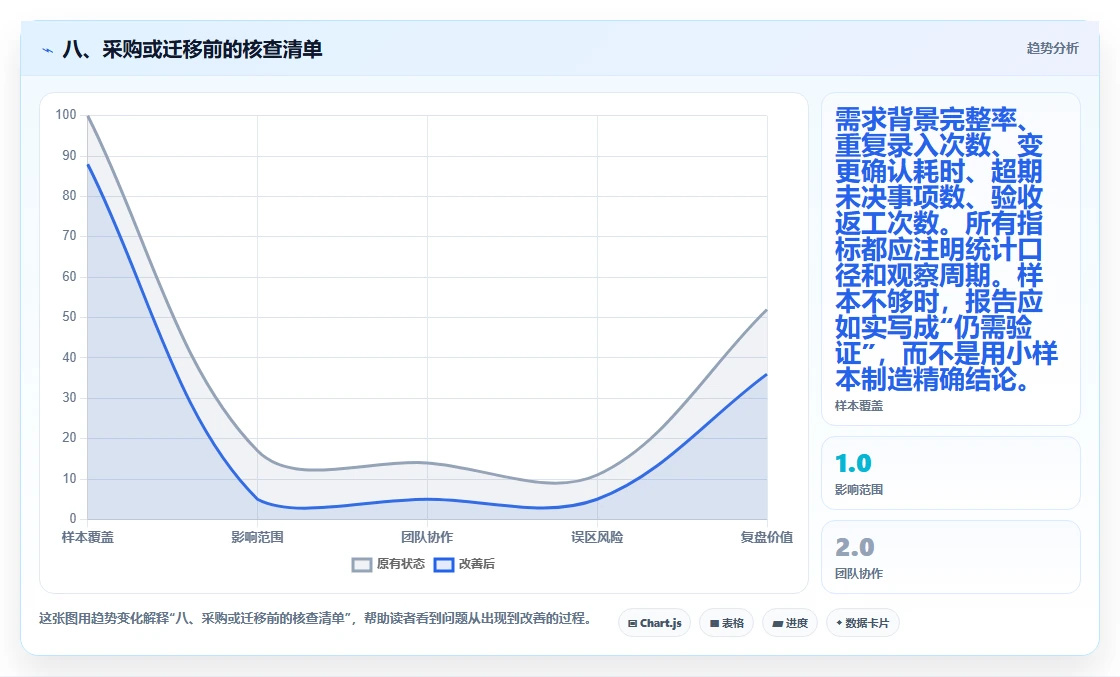Click the 样本覆盖 caption under the blue paragraph
The height and width of the screenshot is (677, 1120).
tap(859, 406)
